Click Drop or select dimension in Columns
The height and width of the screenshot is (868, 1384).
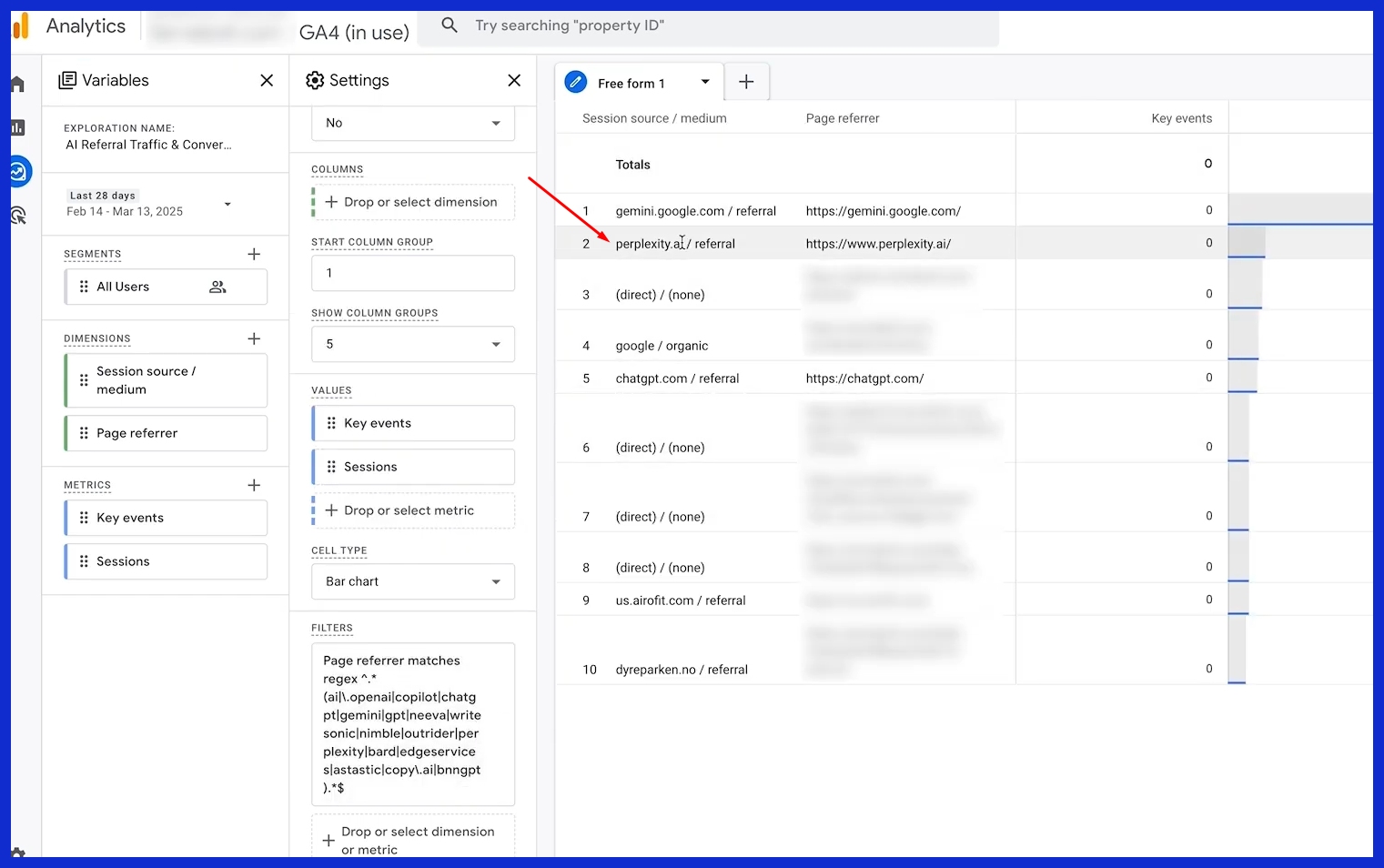(x=413, y=202)
